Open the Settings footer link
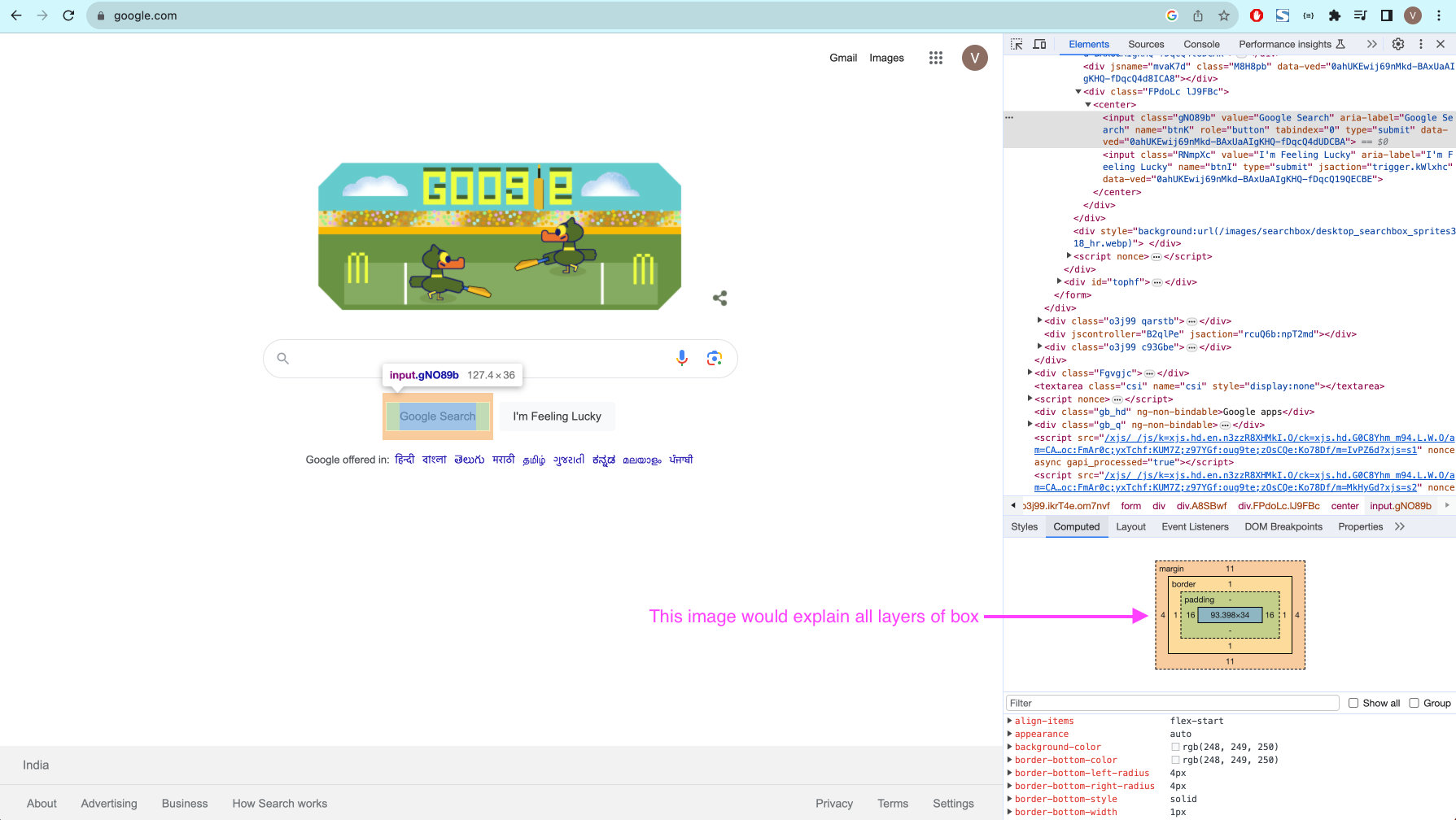The image size is (1456, 820). tap(953, 803)
